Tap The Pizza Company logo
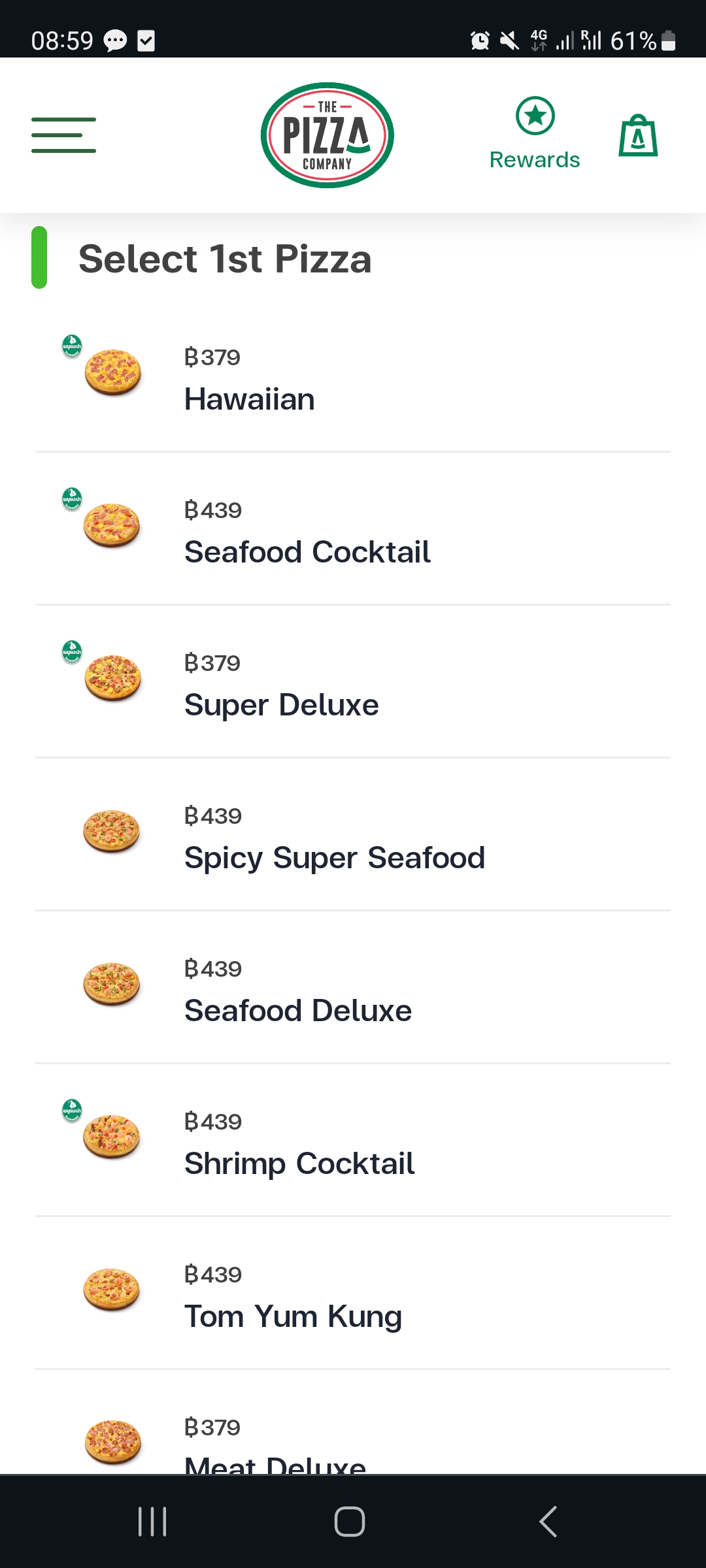Viewport: 706px width, 1568px height. [327, 135]
